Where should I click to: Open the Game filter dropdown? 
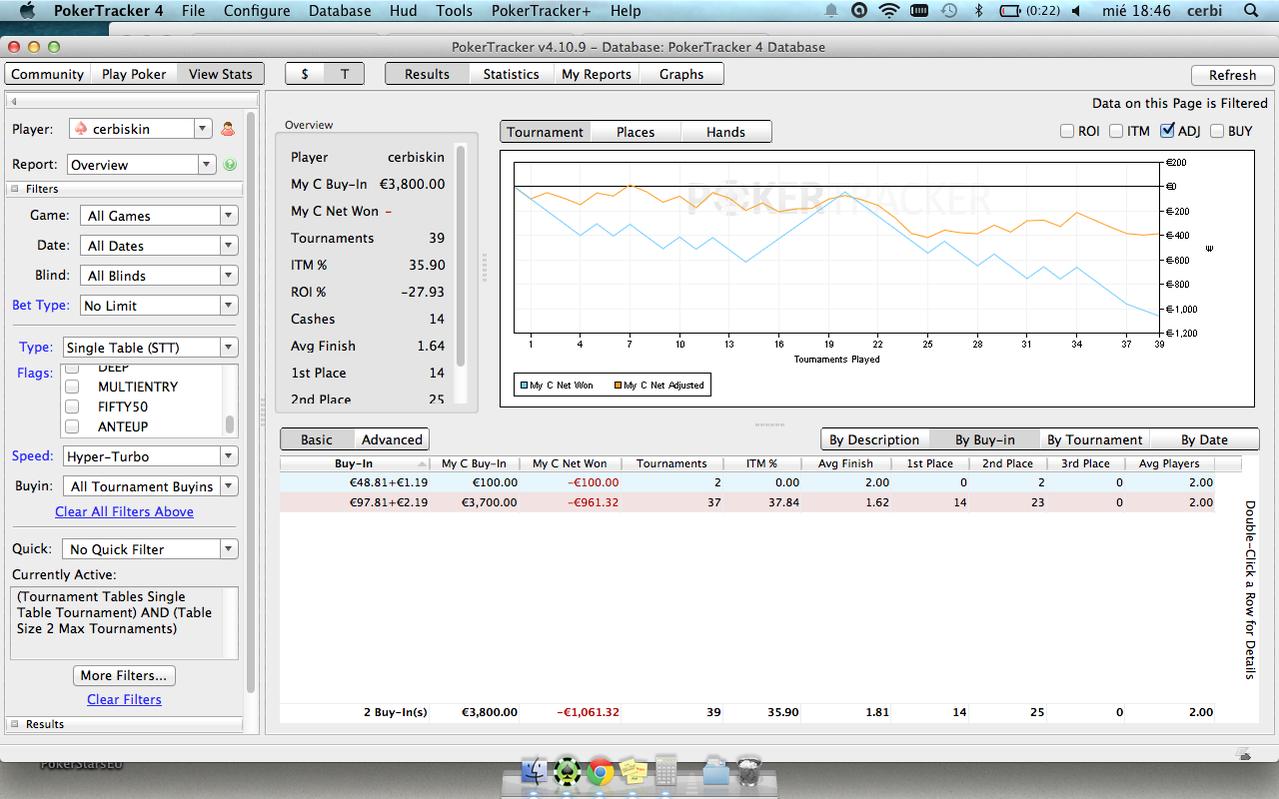coord(229,216)
